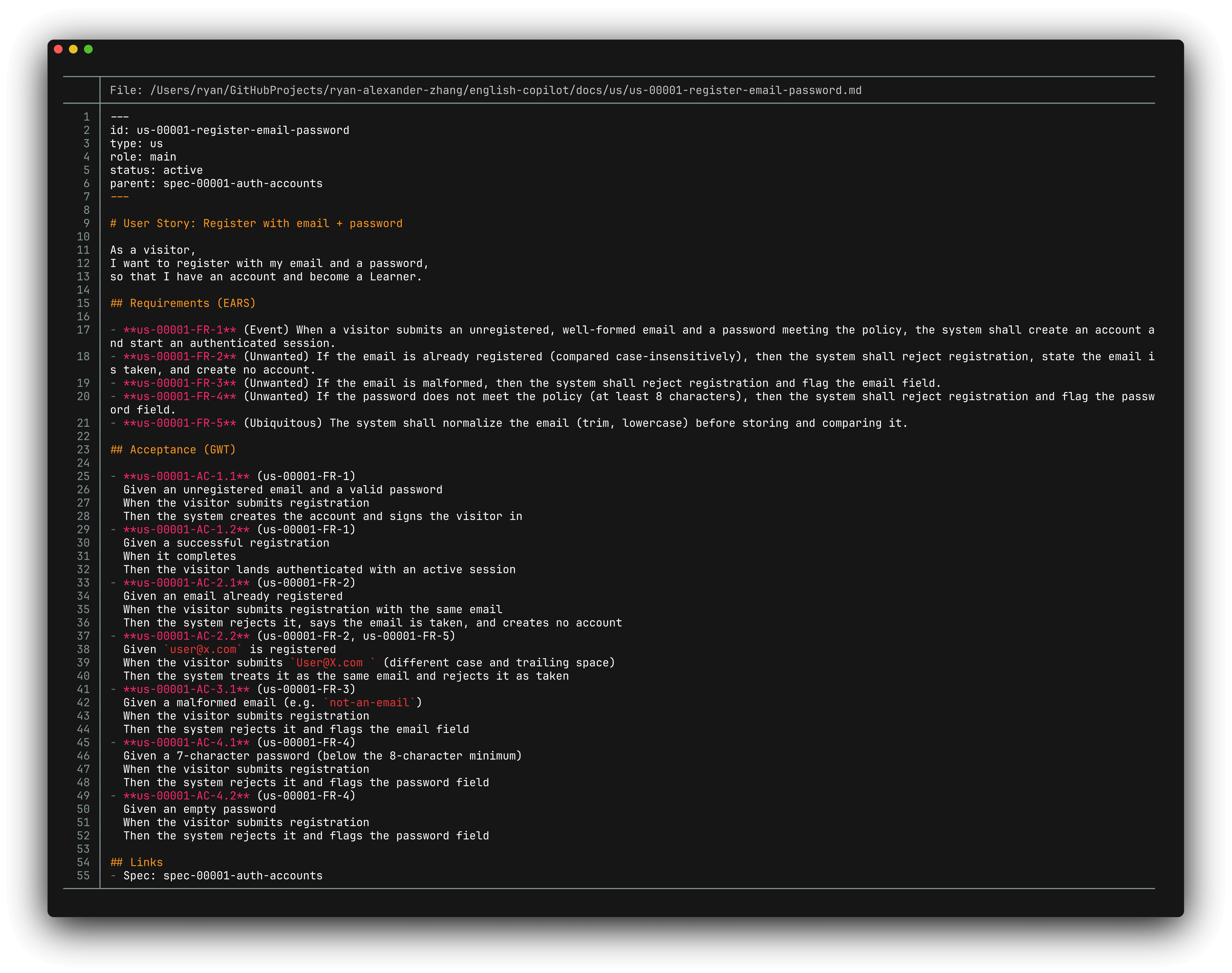Click the us-00001-FR-1 requirement ID

click(179, 330)
